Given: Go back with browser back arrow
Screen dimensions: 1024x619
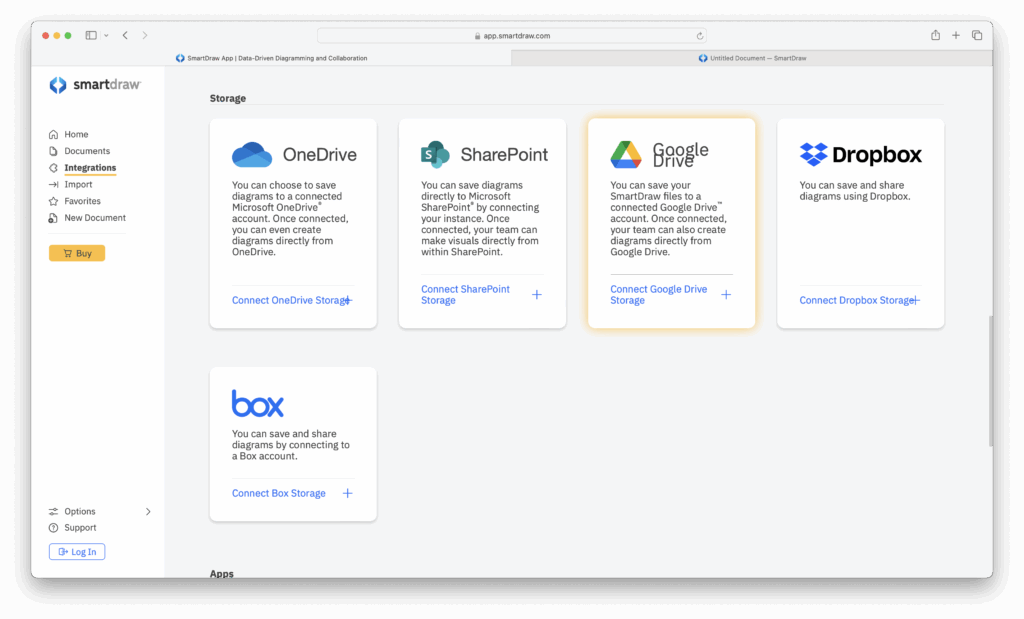Looking at the screenshot, I should point(125,35).
